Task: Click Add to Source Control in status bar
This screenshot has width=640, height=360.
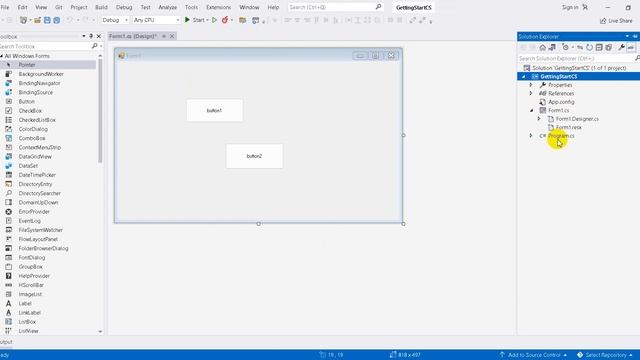Action: (533, 355)
